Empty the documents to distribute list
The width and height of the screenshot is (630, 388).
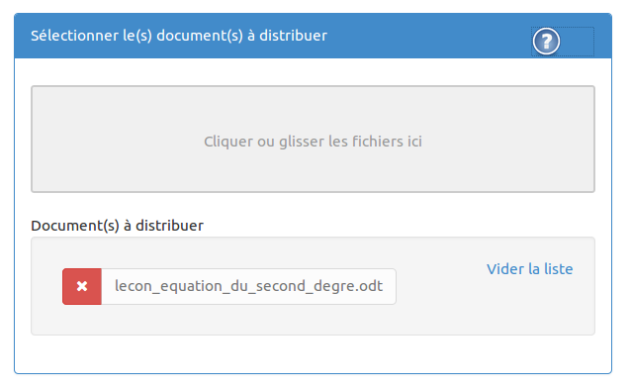530,269
